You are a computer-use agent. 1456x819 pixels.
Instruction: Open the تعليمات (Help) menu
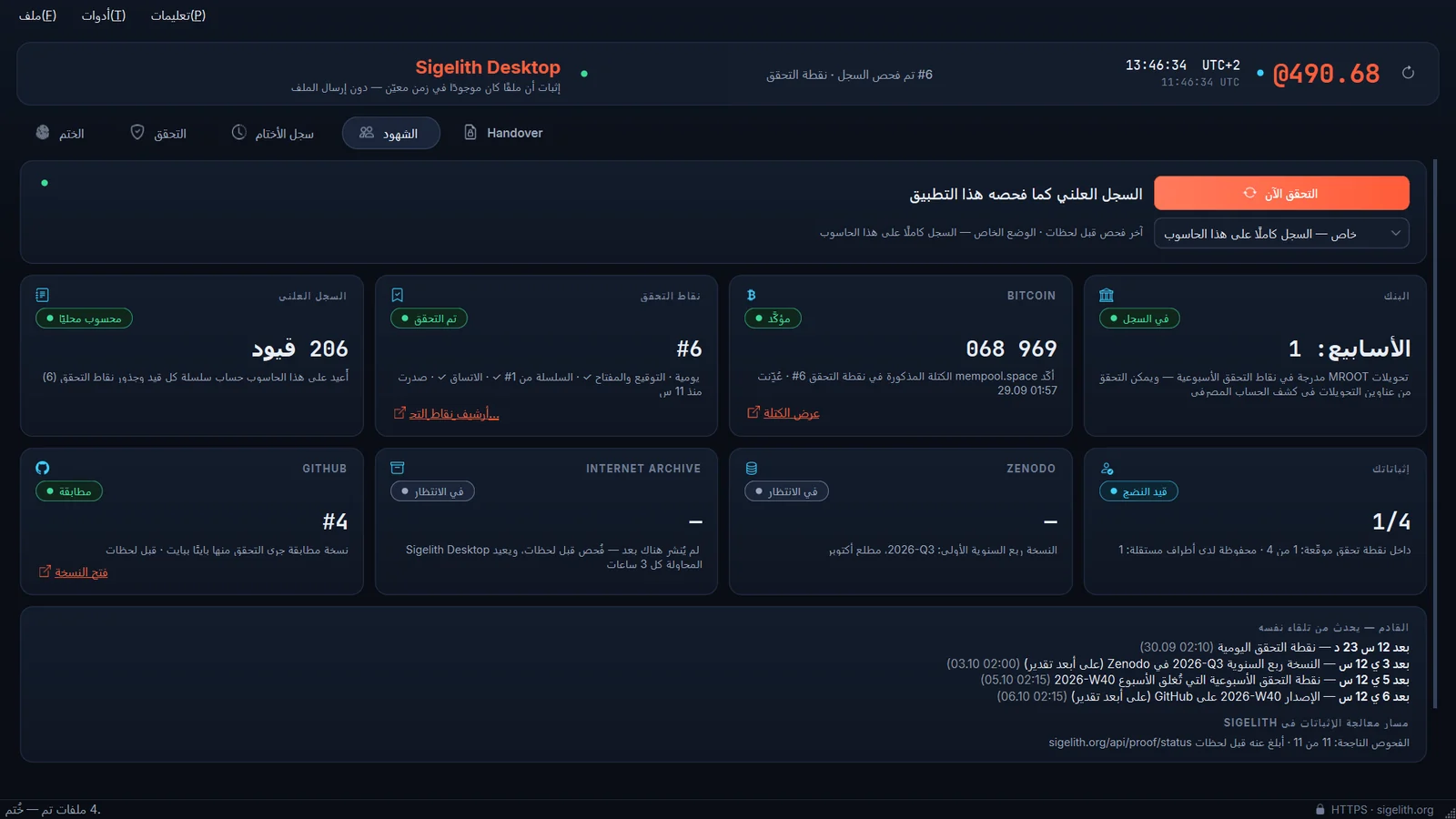pos(178,15)
